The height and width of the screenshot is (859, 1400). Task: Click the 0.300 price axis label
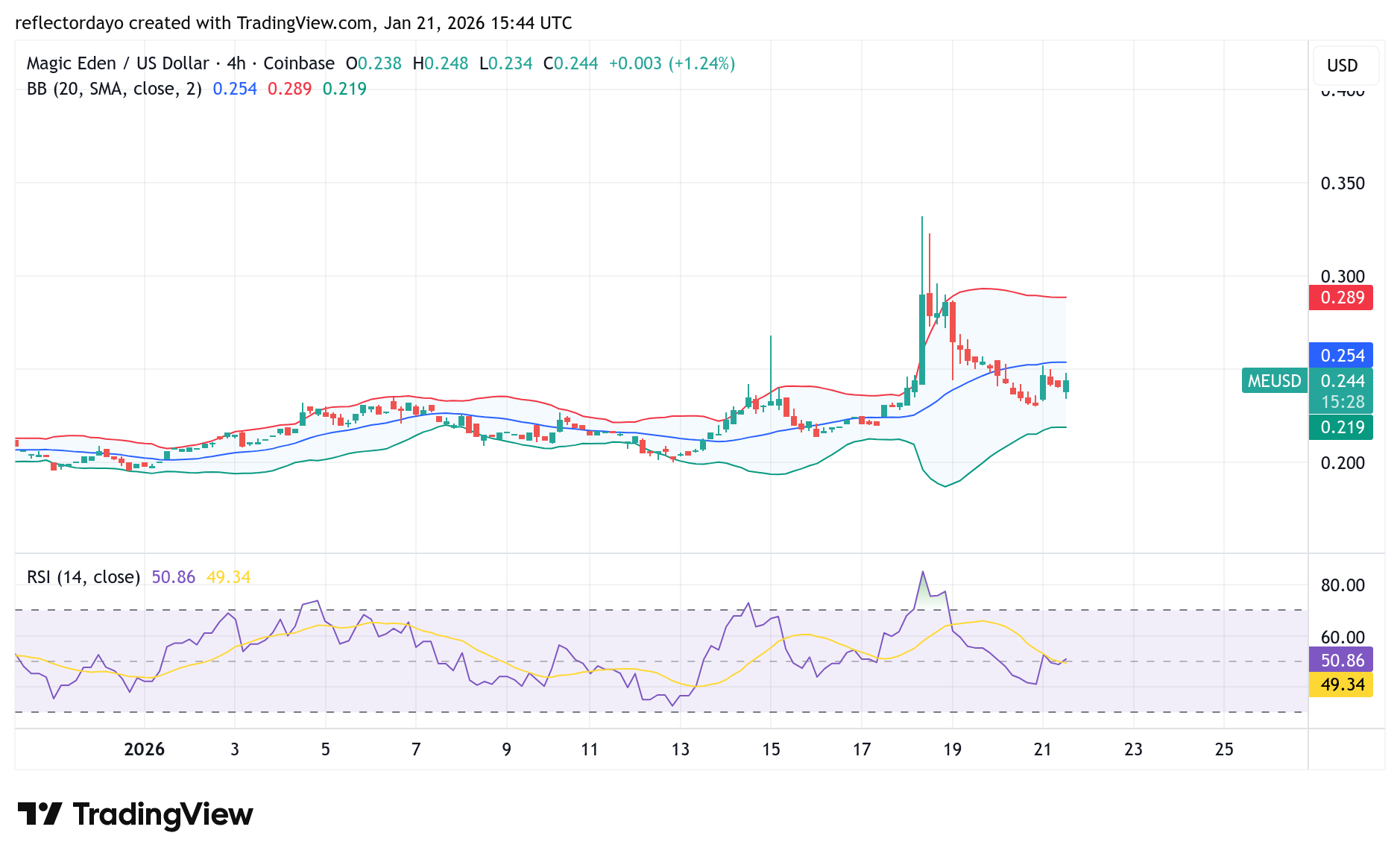coord(1343,277)
